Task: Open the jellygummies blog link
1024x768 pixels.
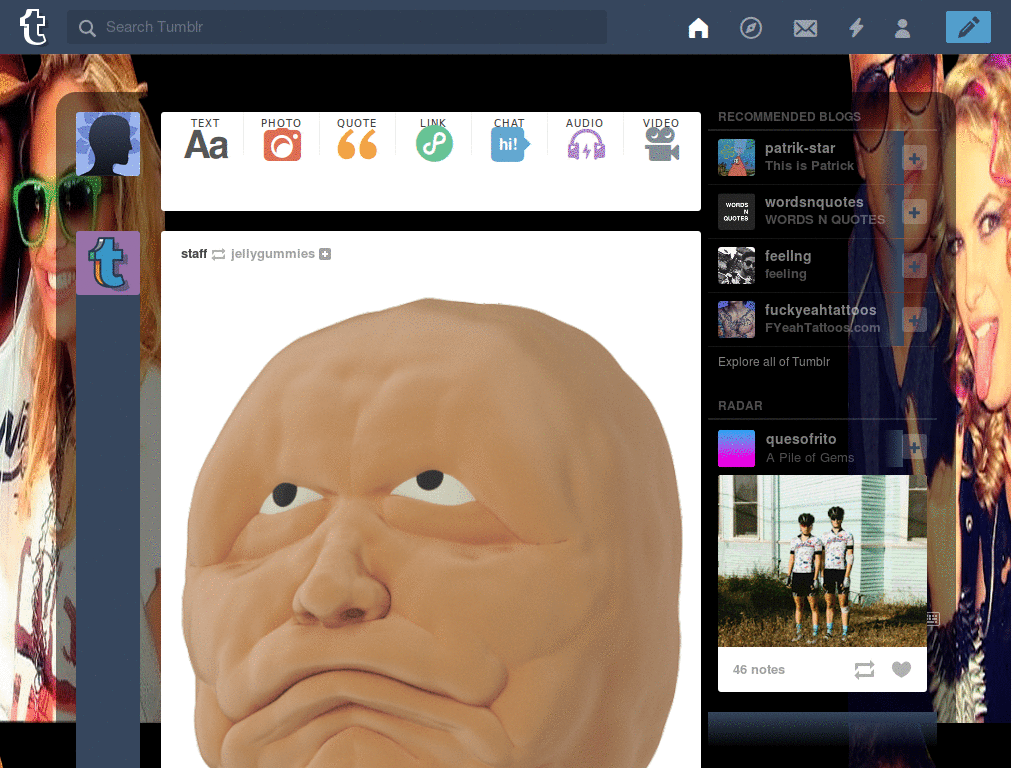Action: coord(272,253)
